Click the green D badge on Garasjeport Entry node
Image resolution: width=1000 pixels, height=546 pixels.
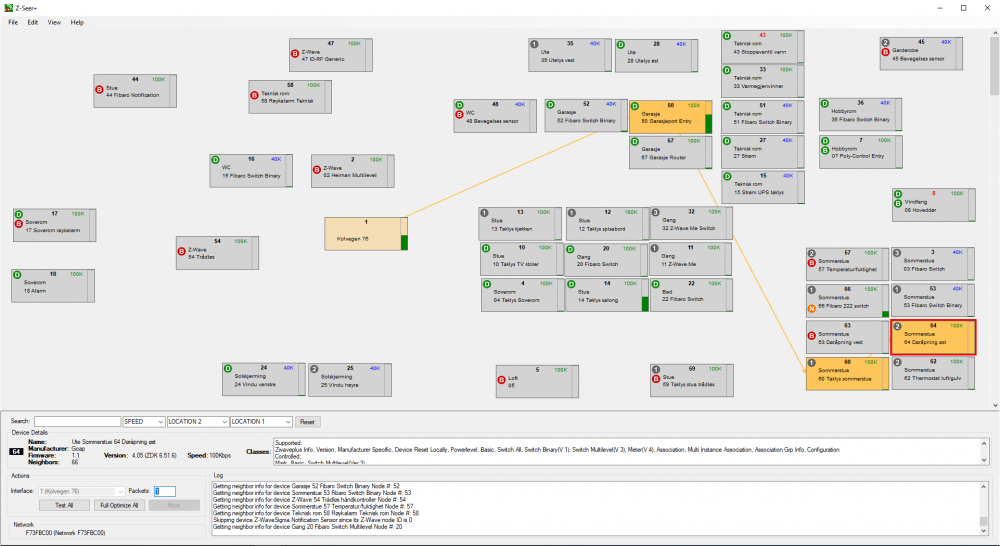click(x=635, y=105)
